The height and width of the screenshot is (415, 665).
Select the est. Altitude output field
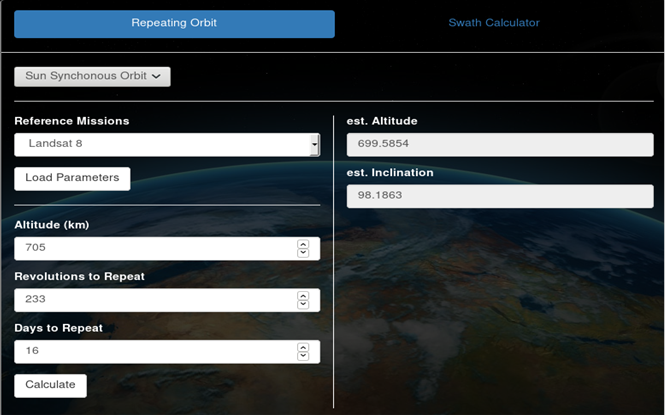point(500,145)
